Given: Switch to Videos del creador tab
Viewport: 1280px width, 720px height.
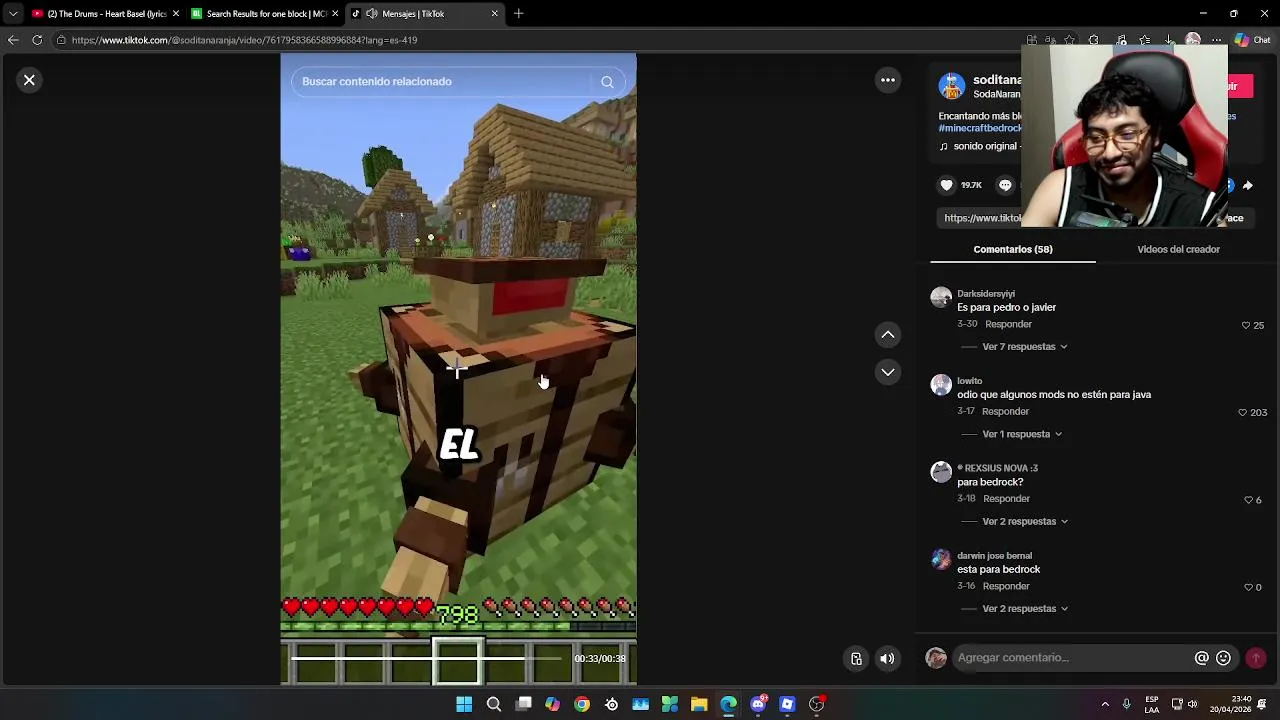Looking at the screenshot, I should click(1178, 249).
